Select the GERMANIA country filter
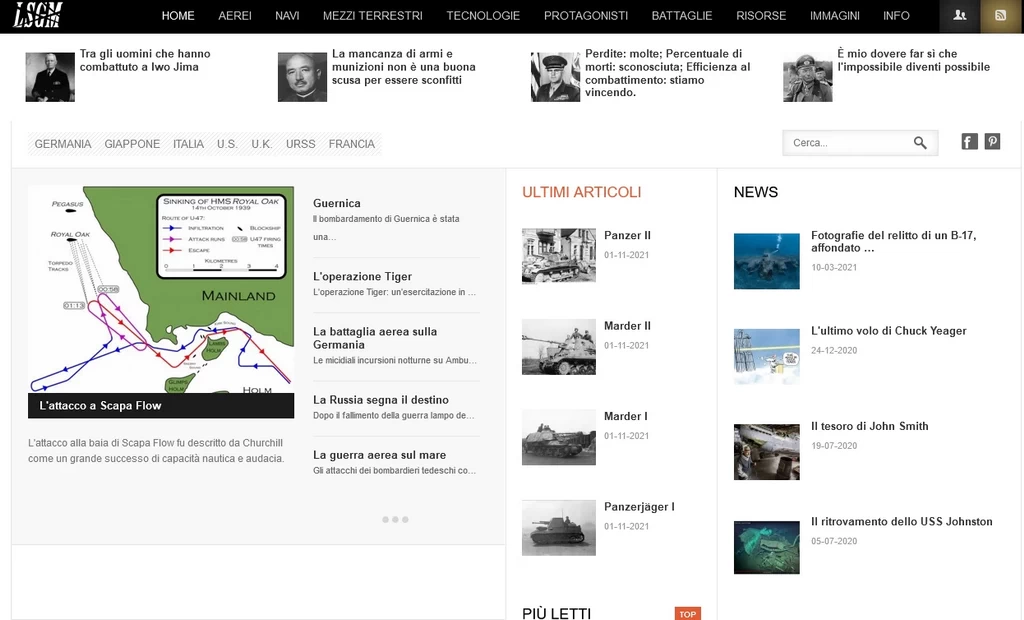Viewport: 1024px width, 620px height. tap(63, 144)
